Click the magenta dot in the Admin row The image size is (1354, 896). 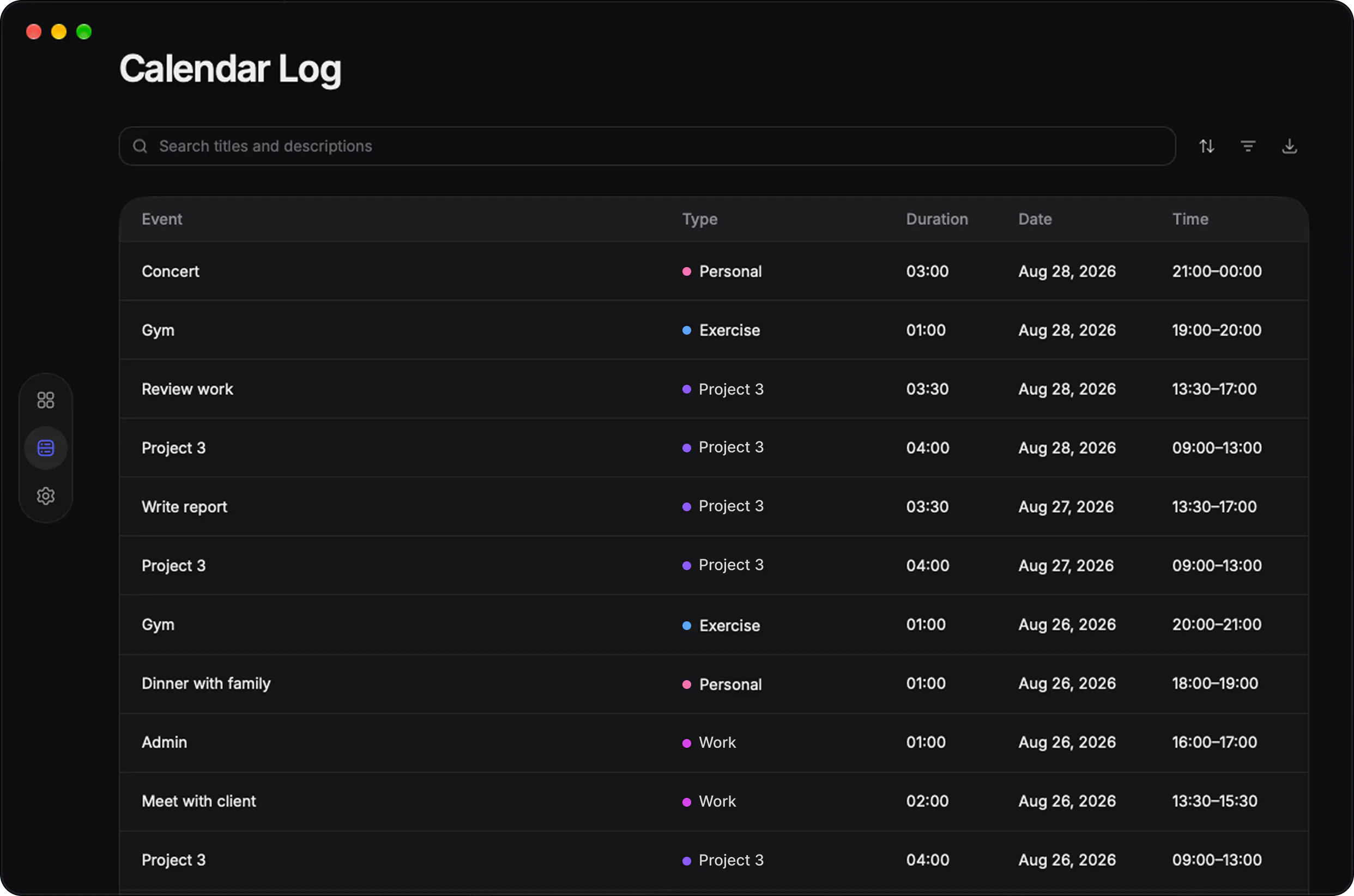pyautogui.click(x=686, y=743)
